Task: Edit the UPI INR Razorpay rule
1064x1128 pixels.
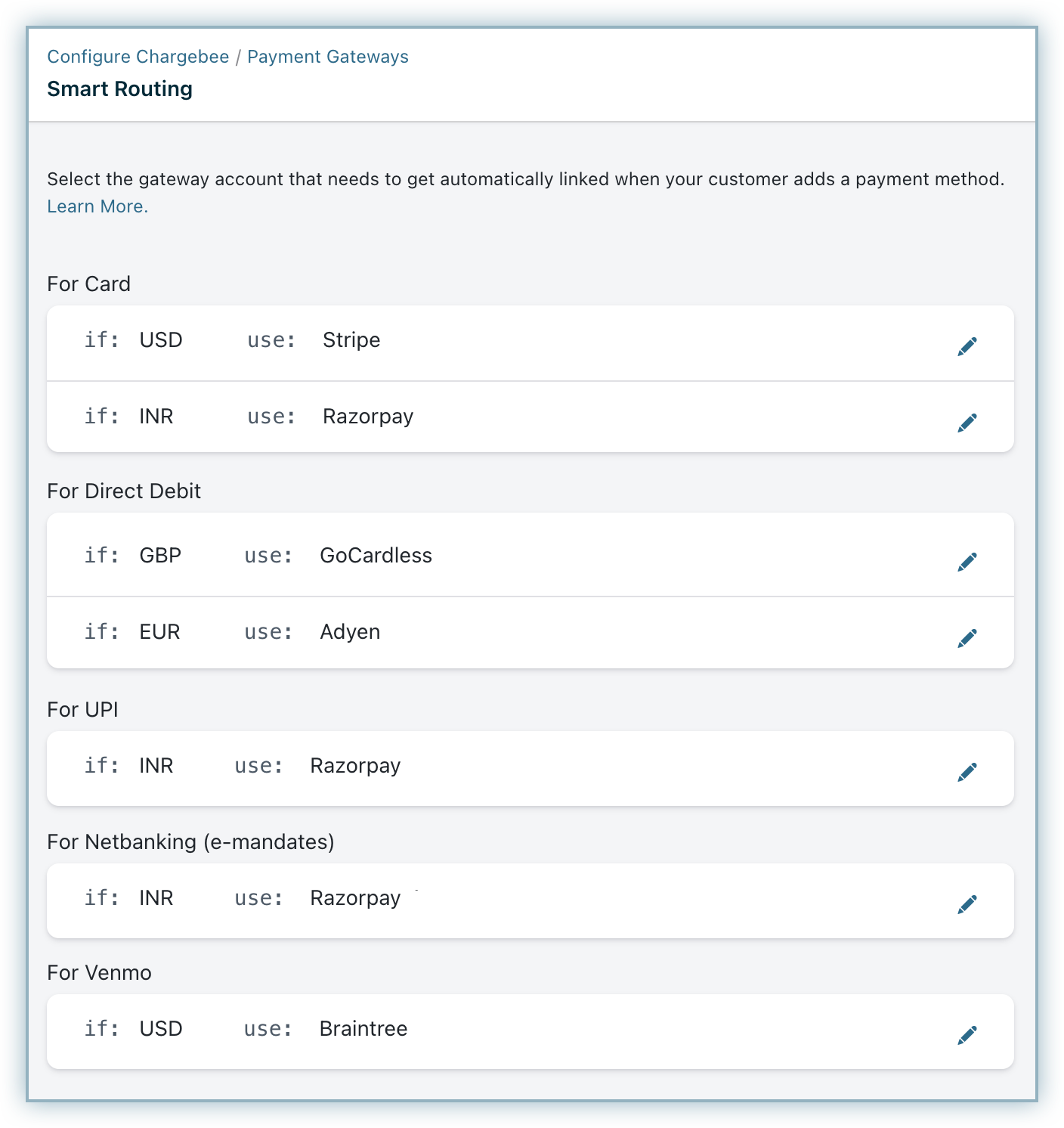Action: coord(967,772)
